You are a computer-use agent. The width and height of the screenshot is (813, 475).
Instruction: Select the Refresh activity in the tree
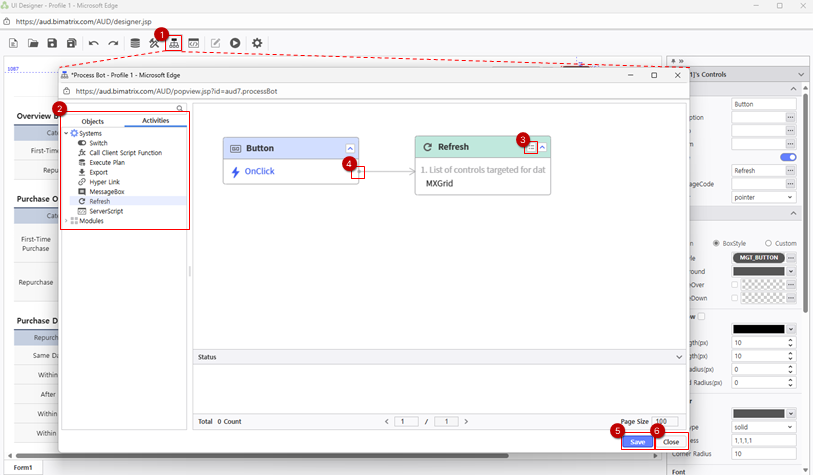(x=99, y=201)
